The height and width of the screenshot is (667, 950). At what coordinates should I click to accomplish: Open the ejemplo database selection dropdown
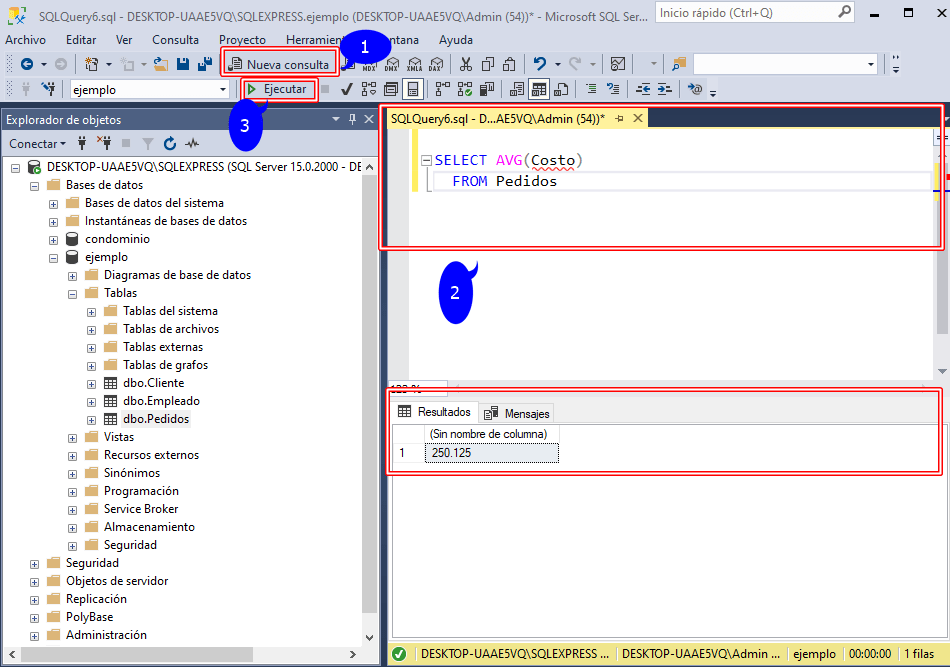(x=224, y=89)
